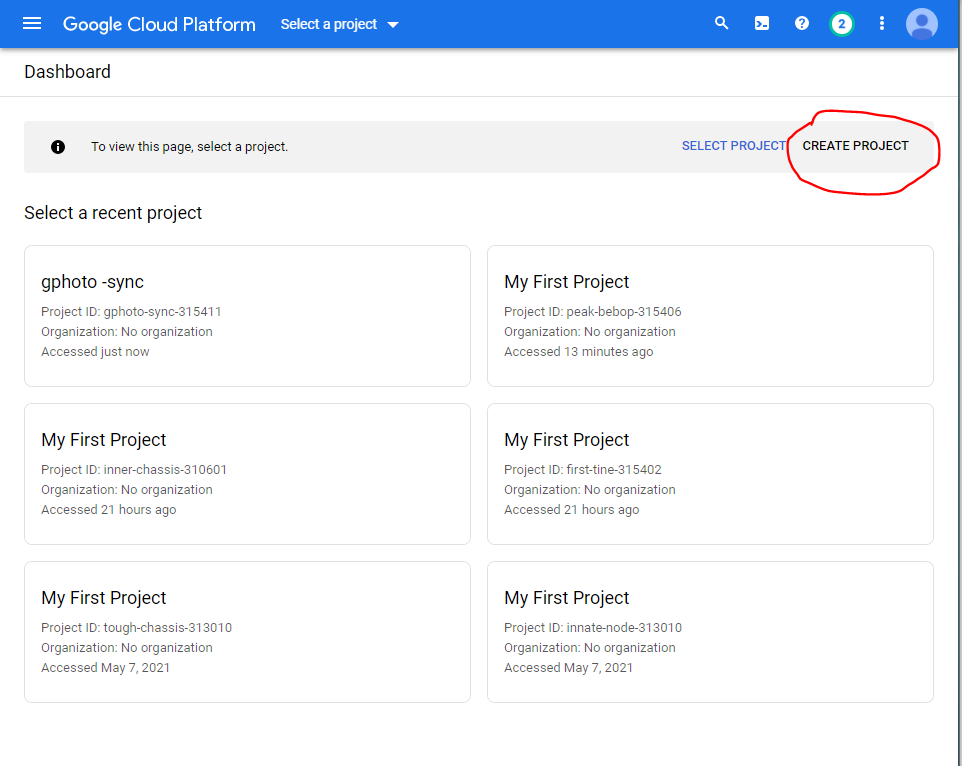Click the SELECT PROJECT link
The image size is (962, 766).
click(x=733, y=146)
